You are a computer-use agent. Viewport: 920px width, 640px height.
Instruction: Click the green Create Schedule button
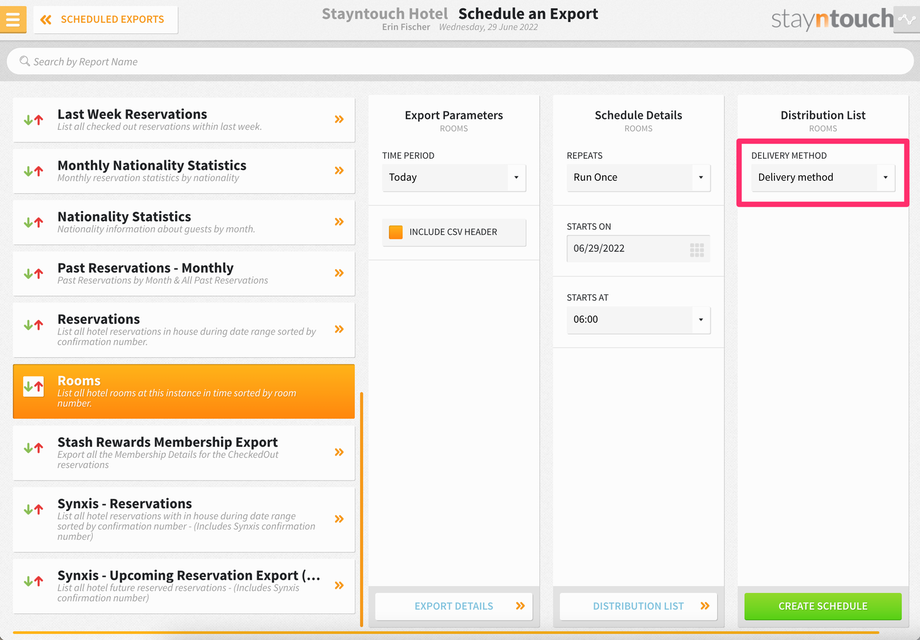click(823, 606)
